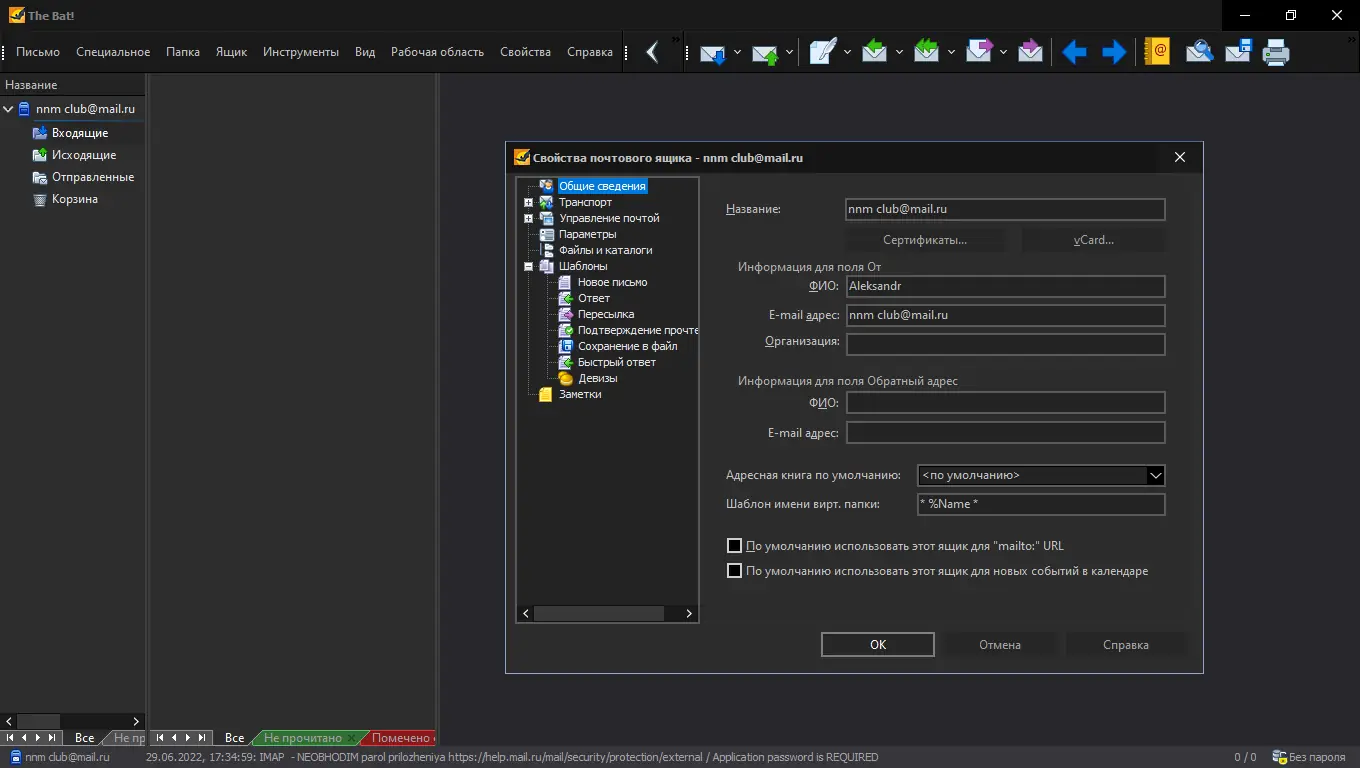Open the Корзина trash folder
This screenshot has height=768, width=1360.
click(75, 199)
